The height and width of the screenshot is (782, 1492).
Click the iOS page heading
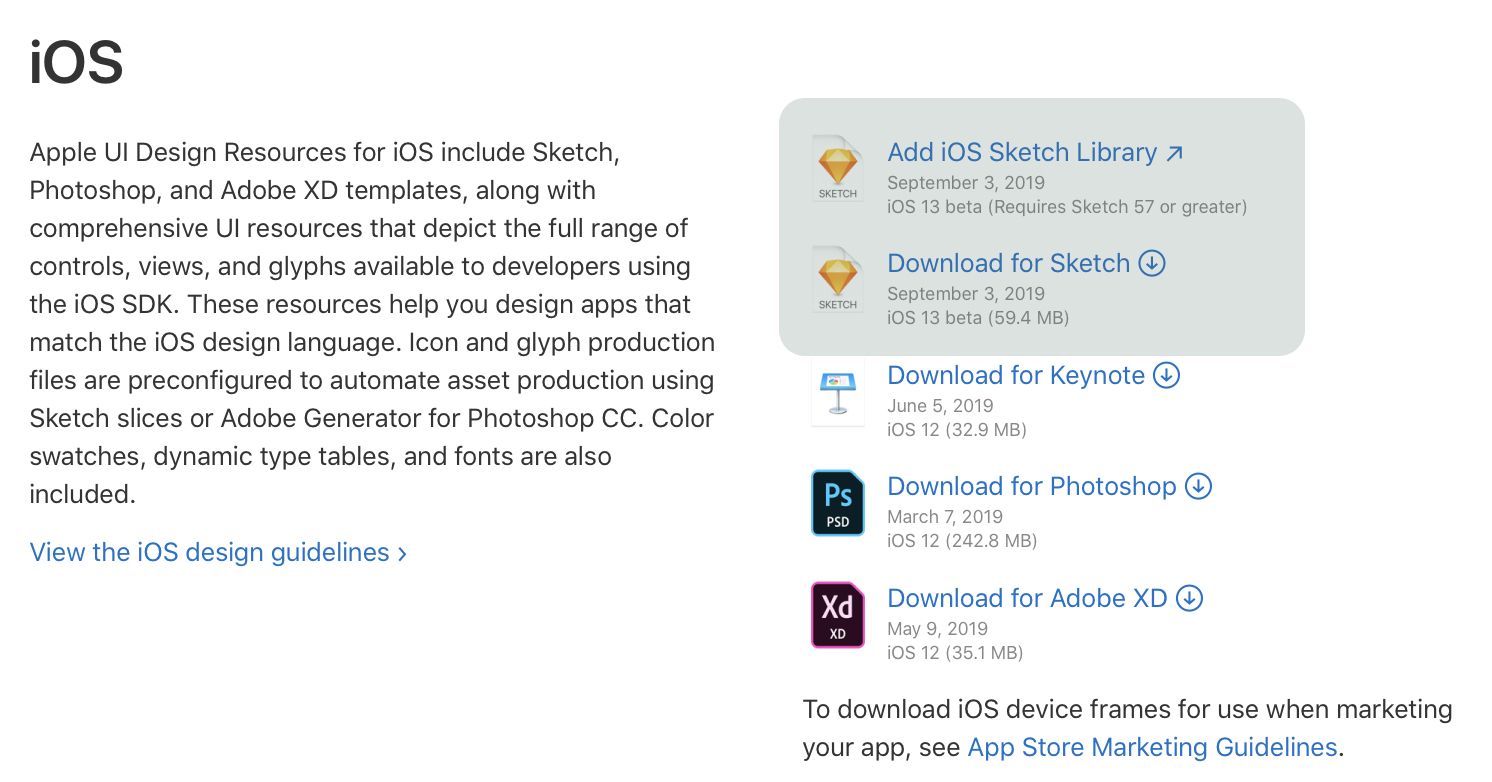[x=76, y=63]
